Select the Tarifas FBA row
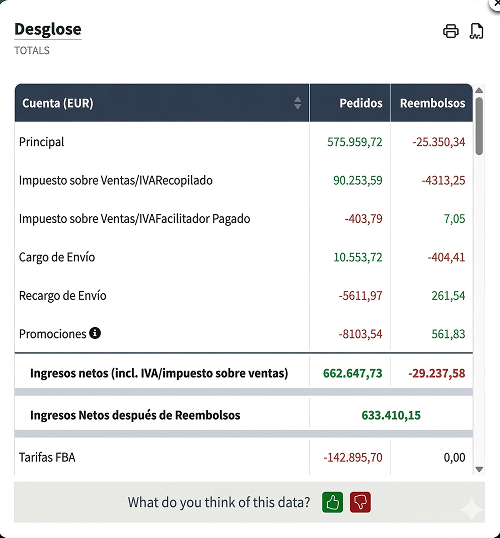This screenshot has width=500, height=538. (x=244, y=457)
